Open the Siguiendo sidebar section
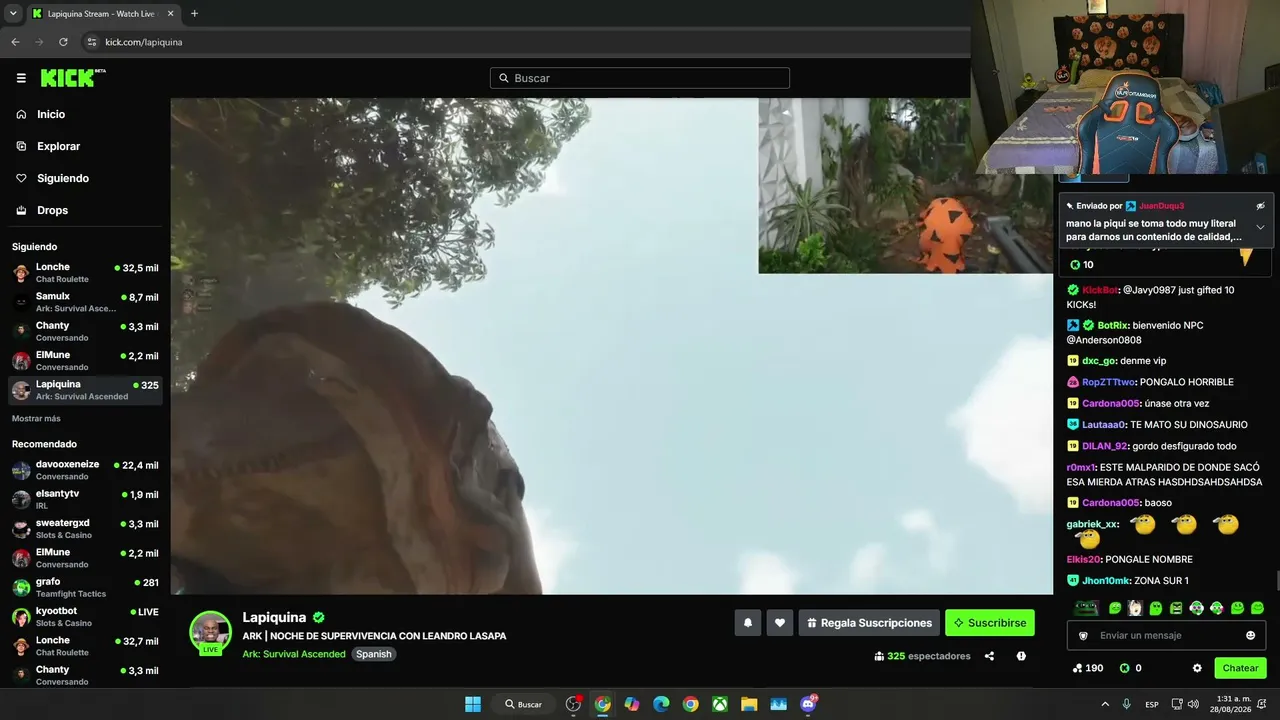1280x720 pixels. click(63, 178)
